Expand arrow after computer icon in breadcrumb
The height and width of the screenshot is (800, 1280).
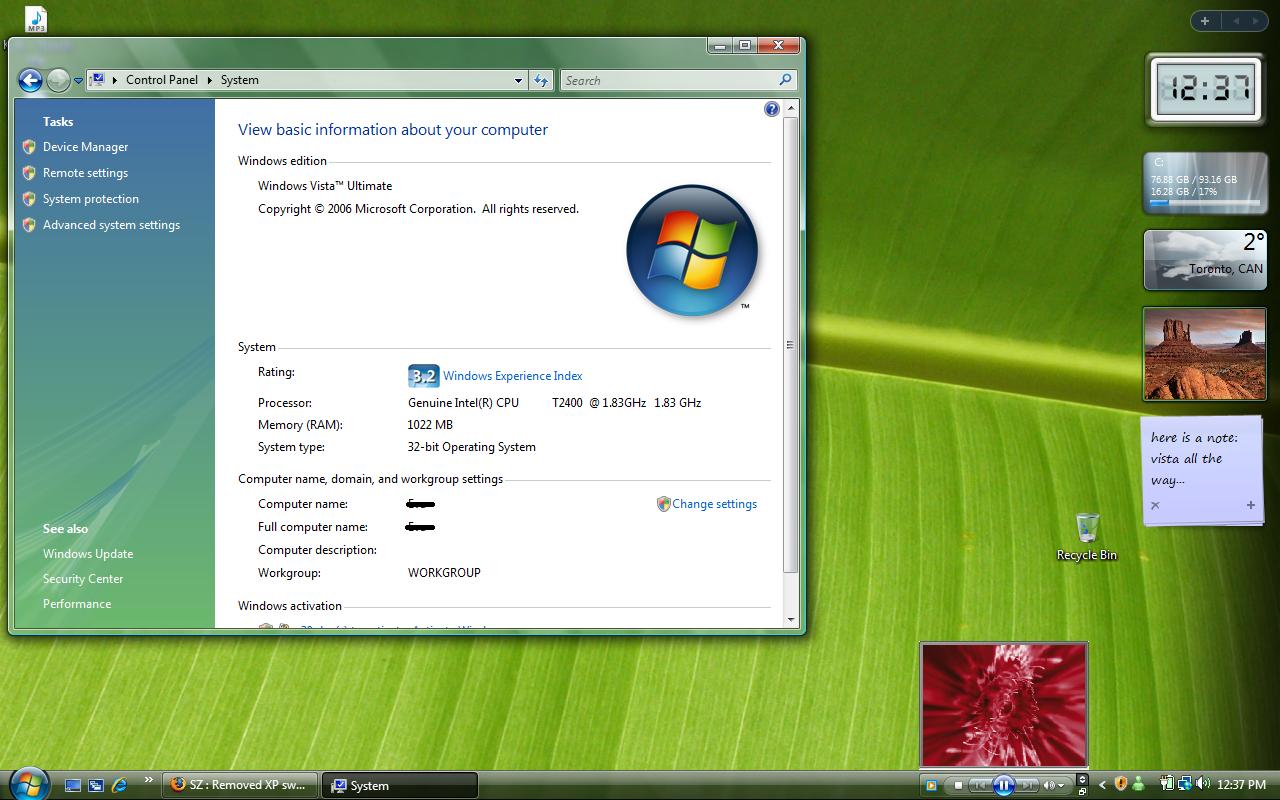[x=115, y=80]
